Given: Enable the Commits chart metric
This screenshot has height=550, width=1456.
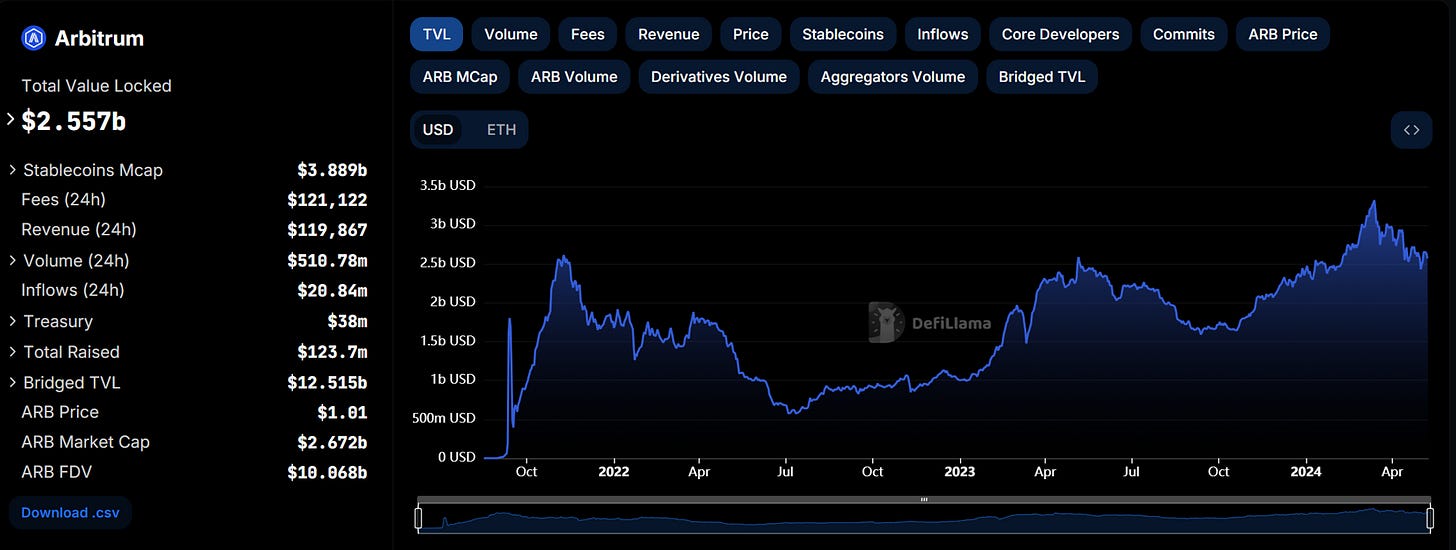Looking at the screenshot, I should point(1184,34).
